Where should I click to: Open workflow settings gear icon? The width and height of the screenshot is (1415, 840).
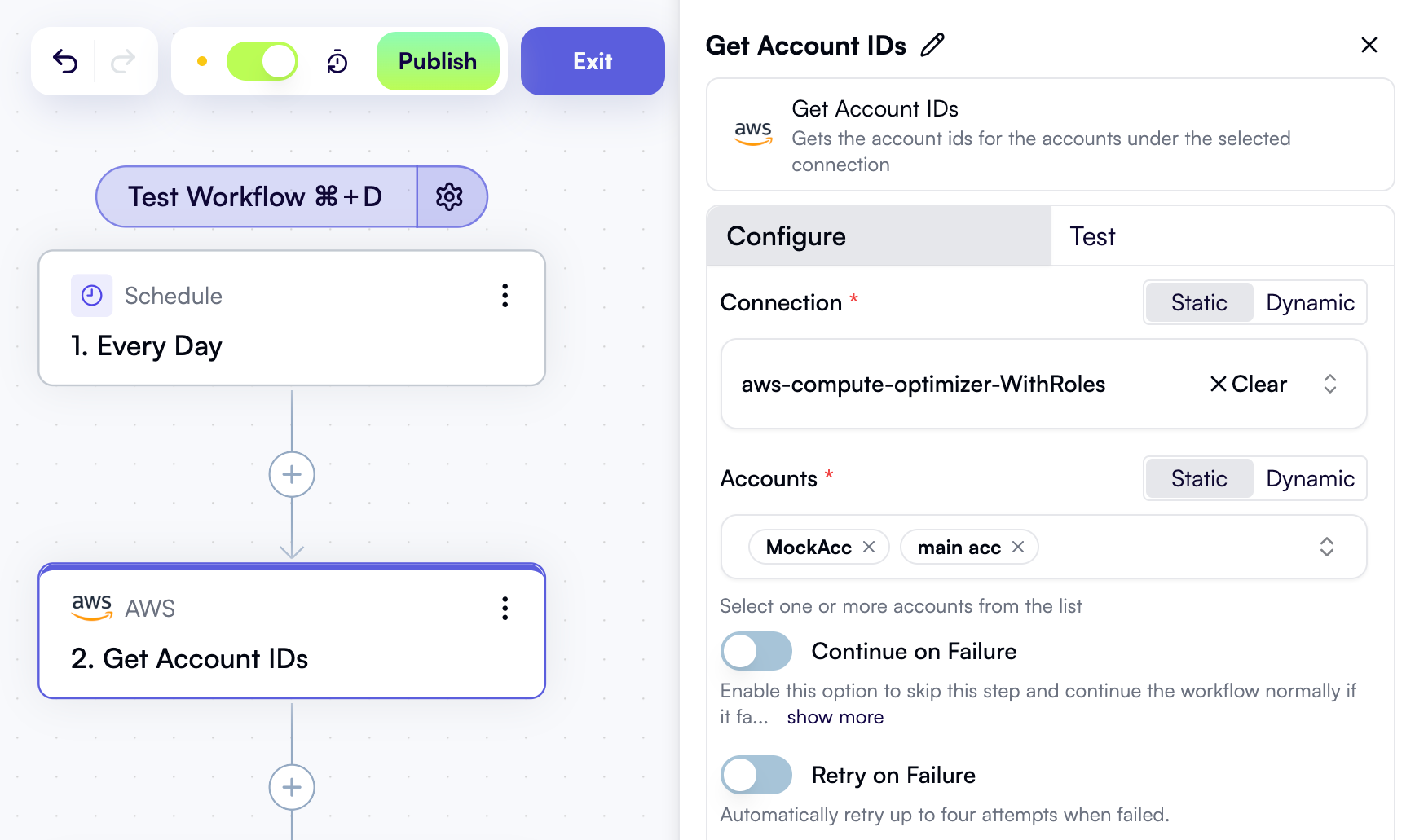point(449,196)
